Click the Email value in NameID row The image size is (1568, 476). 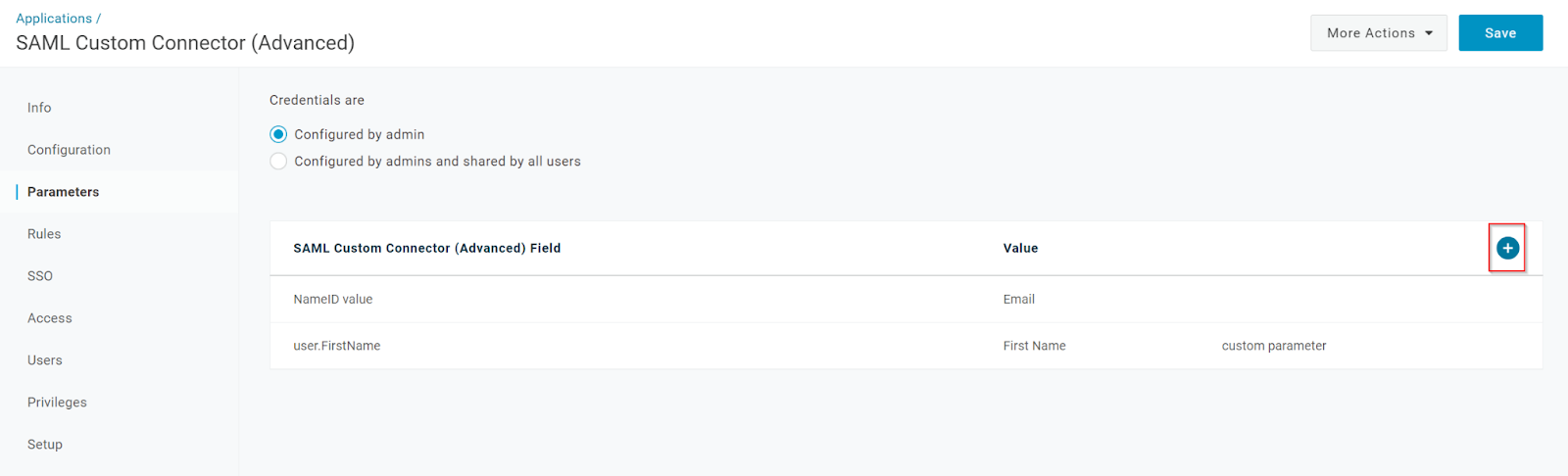(x=1018, y=300)
